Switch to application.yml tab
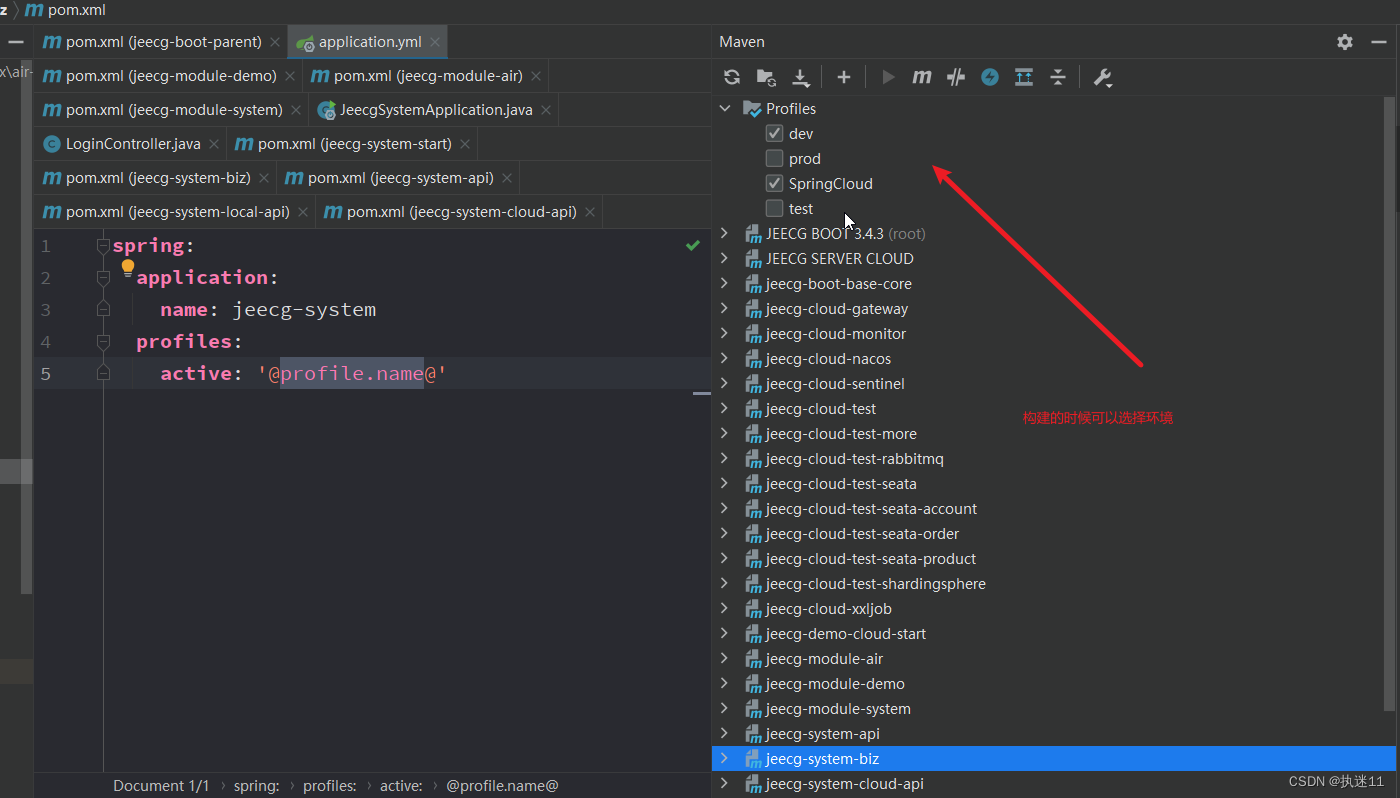Viewport: 1400px width, 798px height. (369, 42)
